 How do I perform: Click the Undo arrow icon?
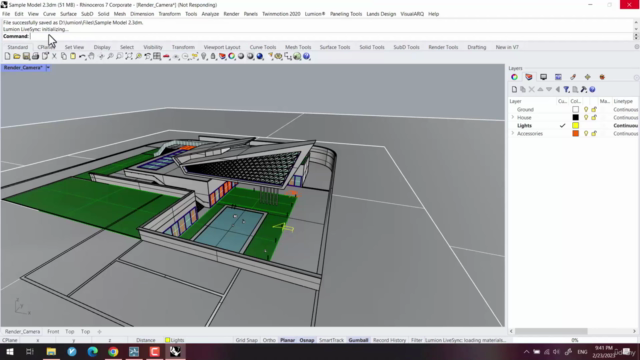click(82, 56)
